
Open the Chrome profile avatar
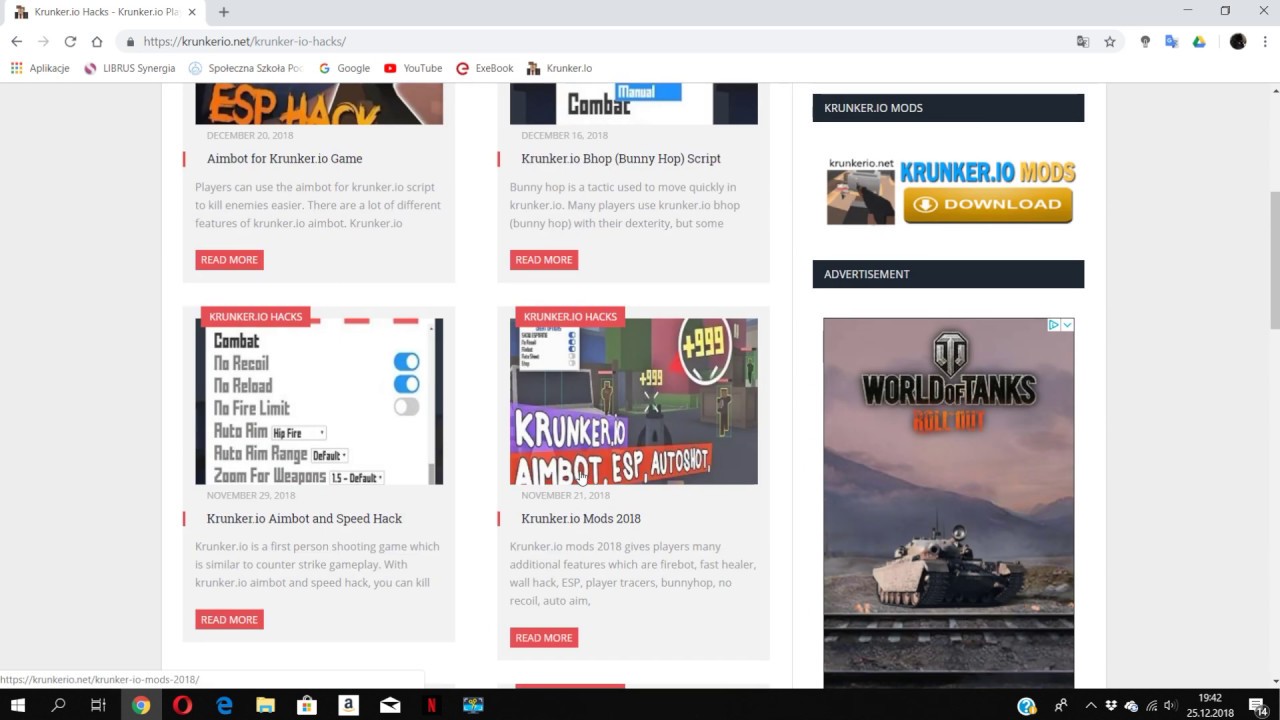(x=1238, y=42)
